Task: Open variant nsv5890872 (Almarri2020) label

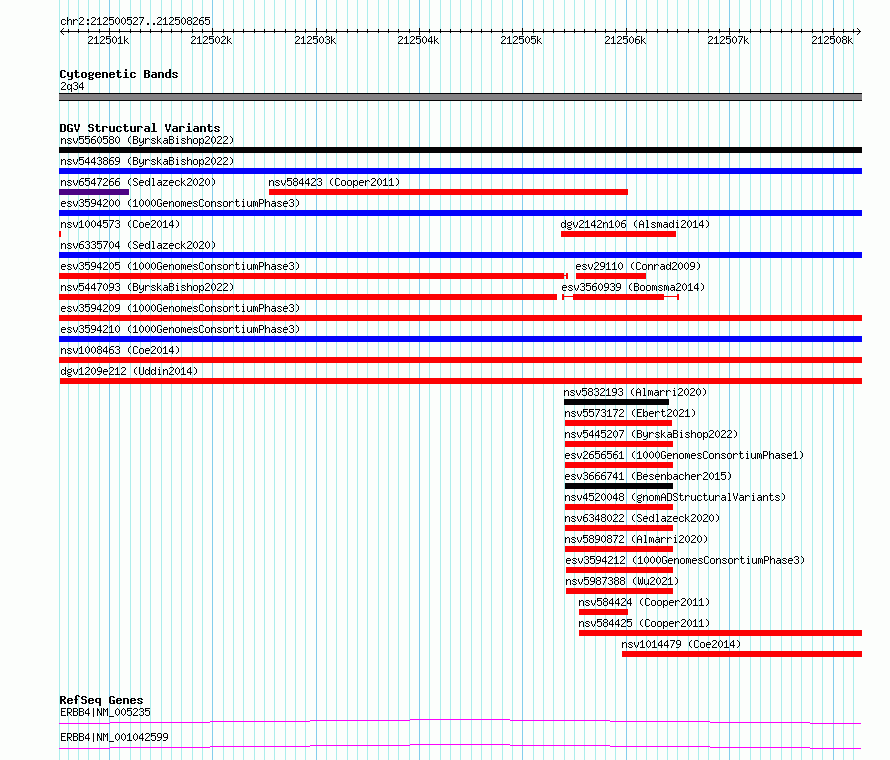Action: pos(636,539)
